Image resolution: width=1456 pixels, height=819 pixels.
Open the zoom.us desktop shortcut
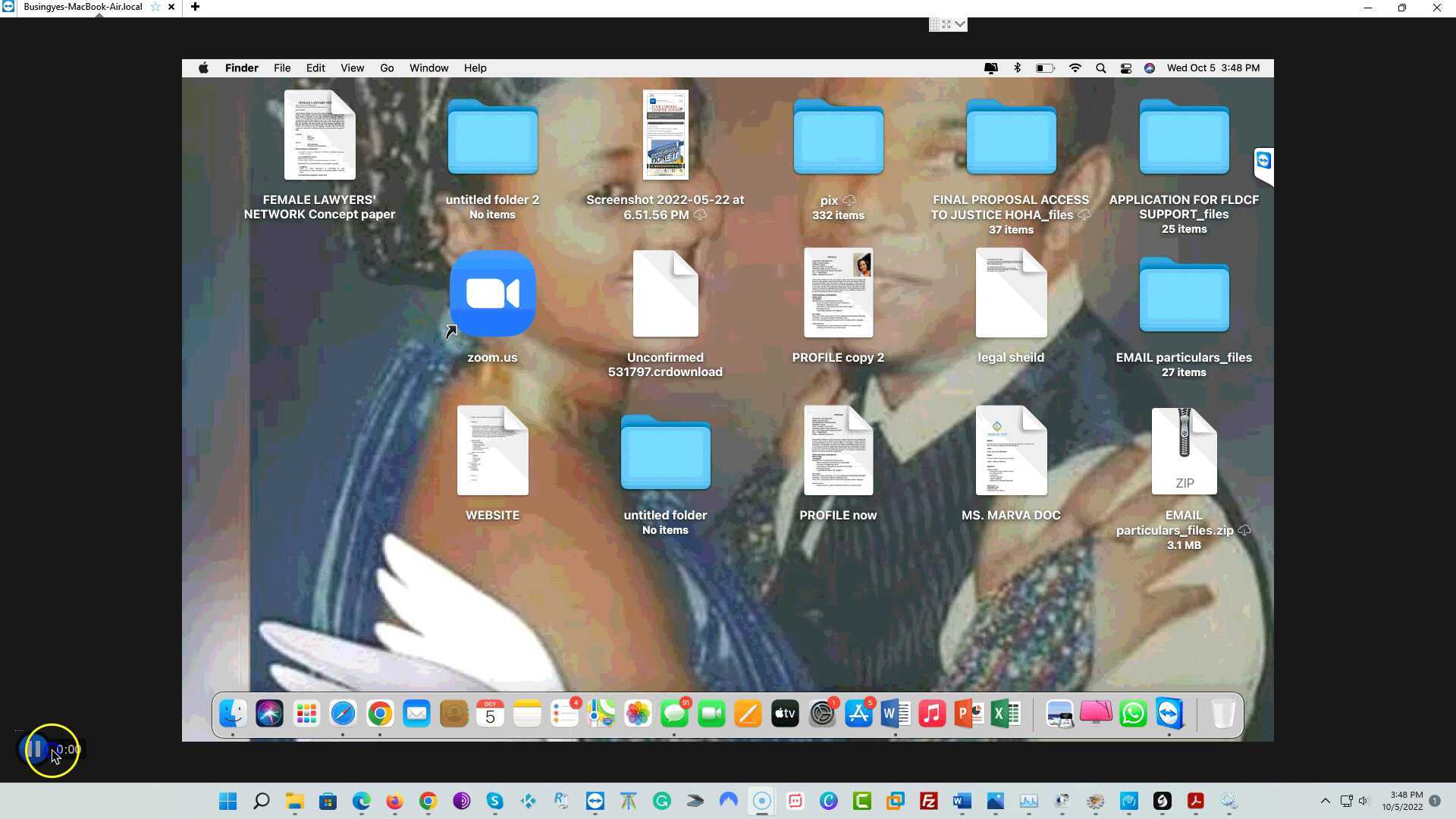point(492,294)
